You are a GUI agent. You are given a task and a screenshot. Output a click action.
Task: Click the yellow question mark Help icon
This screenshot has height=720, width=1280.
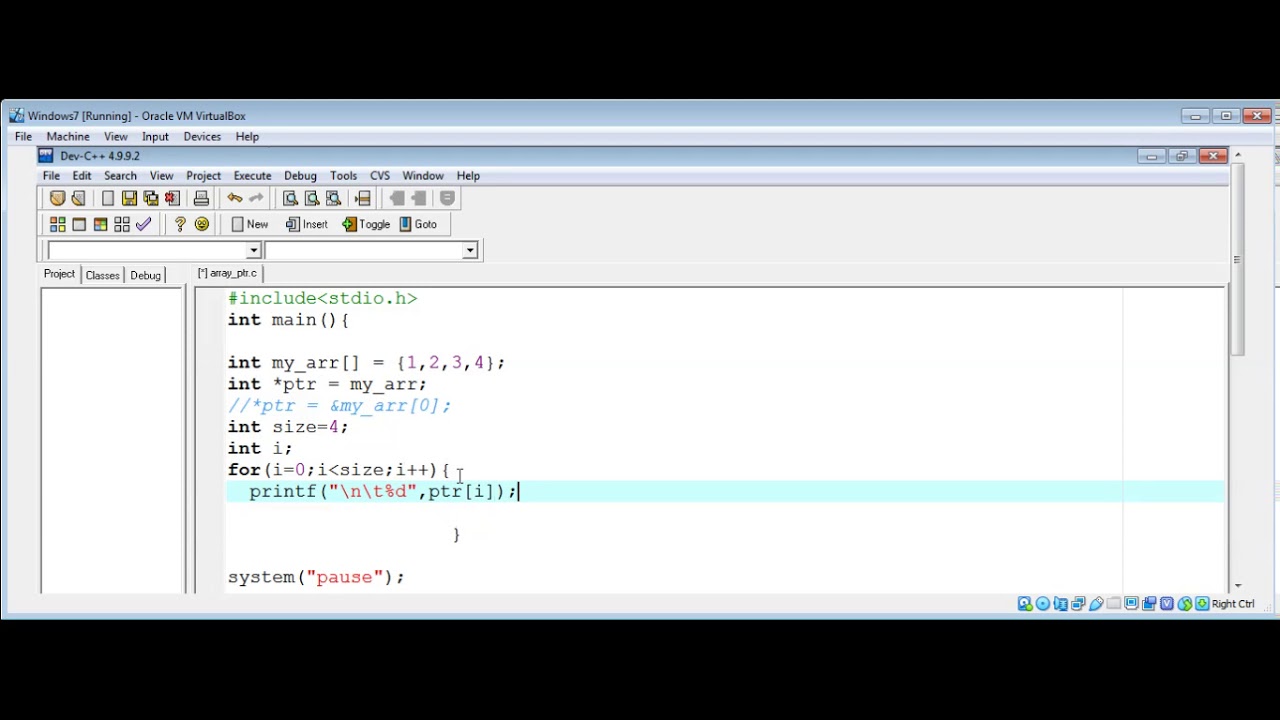tap(180, 224)
